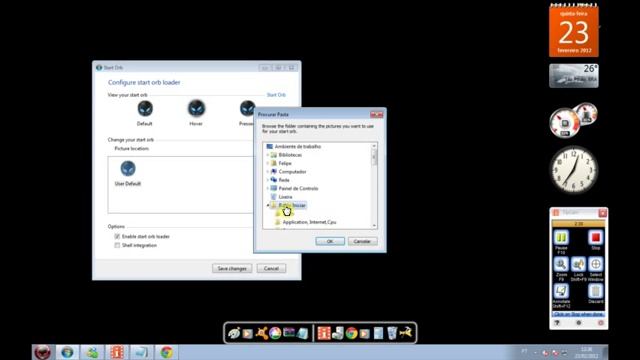The height and width of the screenshot is (360, 640).
Task: Select Computador in folder tree
Action: coord(292,172)
